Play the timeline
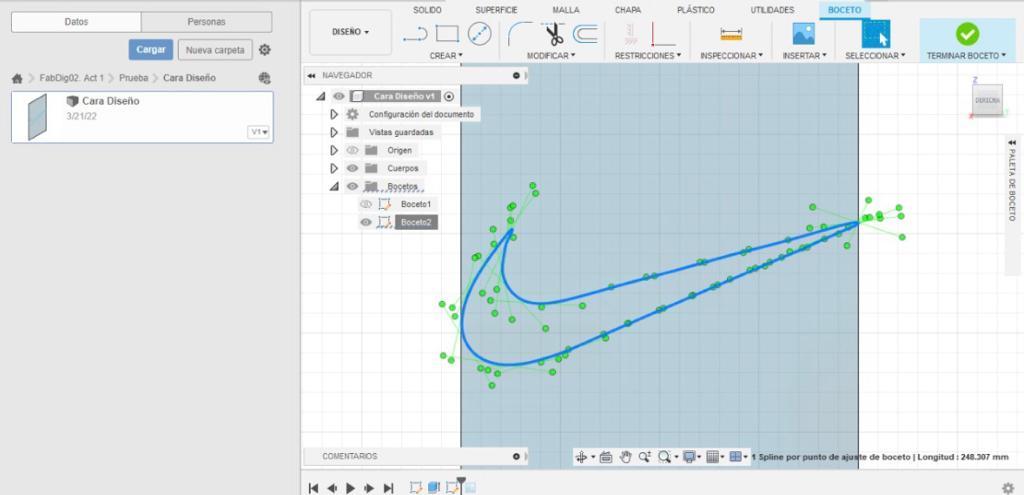The image size is (1024, 495). point(351,488)
